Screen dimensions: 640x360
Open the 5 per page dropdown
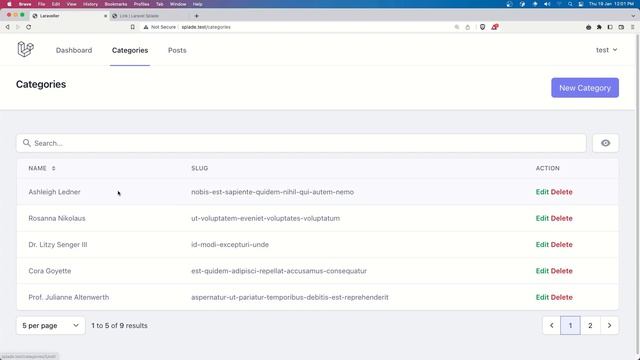[x=51, y=325]
